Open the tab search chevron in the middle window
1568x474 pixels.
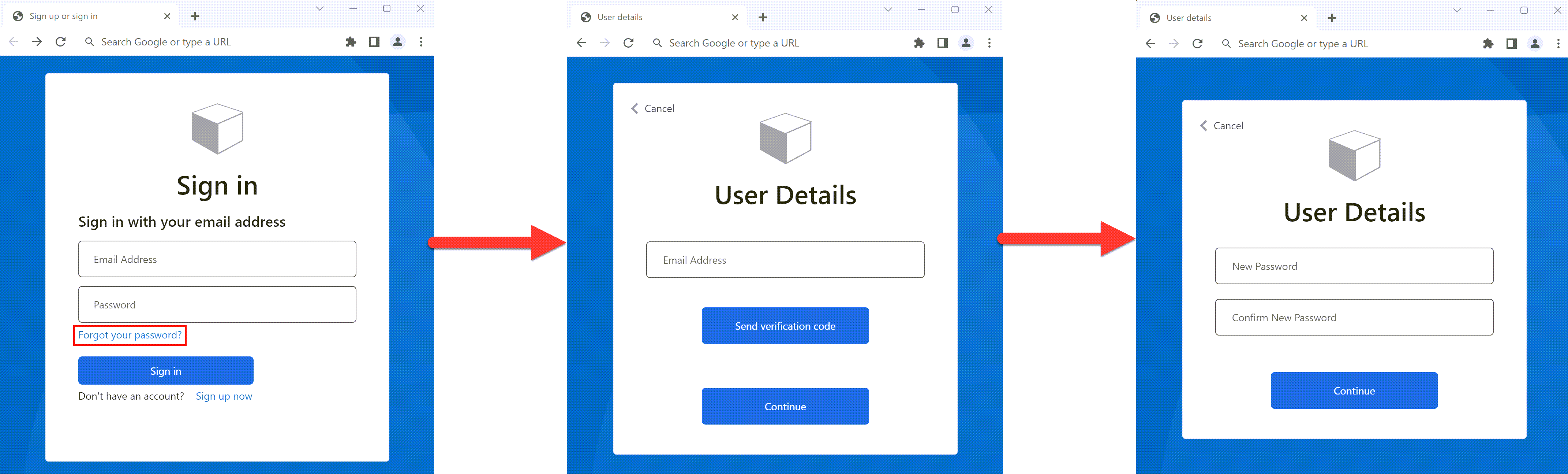888,10
